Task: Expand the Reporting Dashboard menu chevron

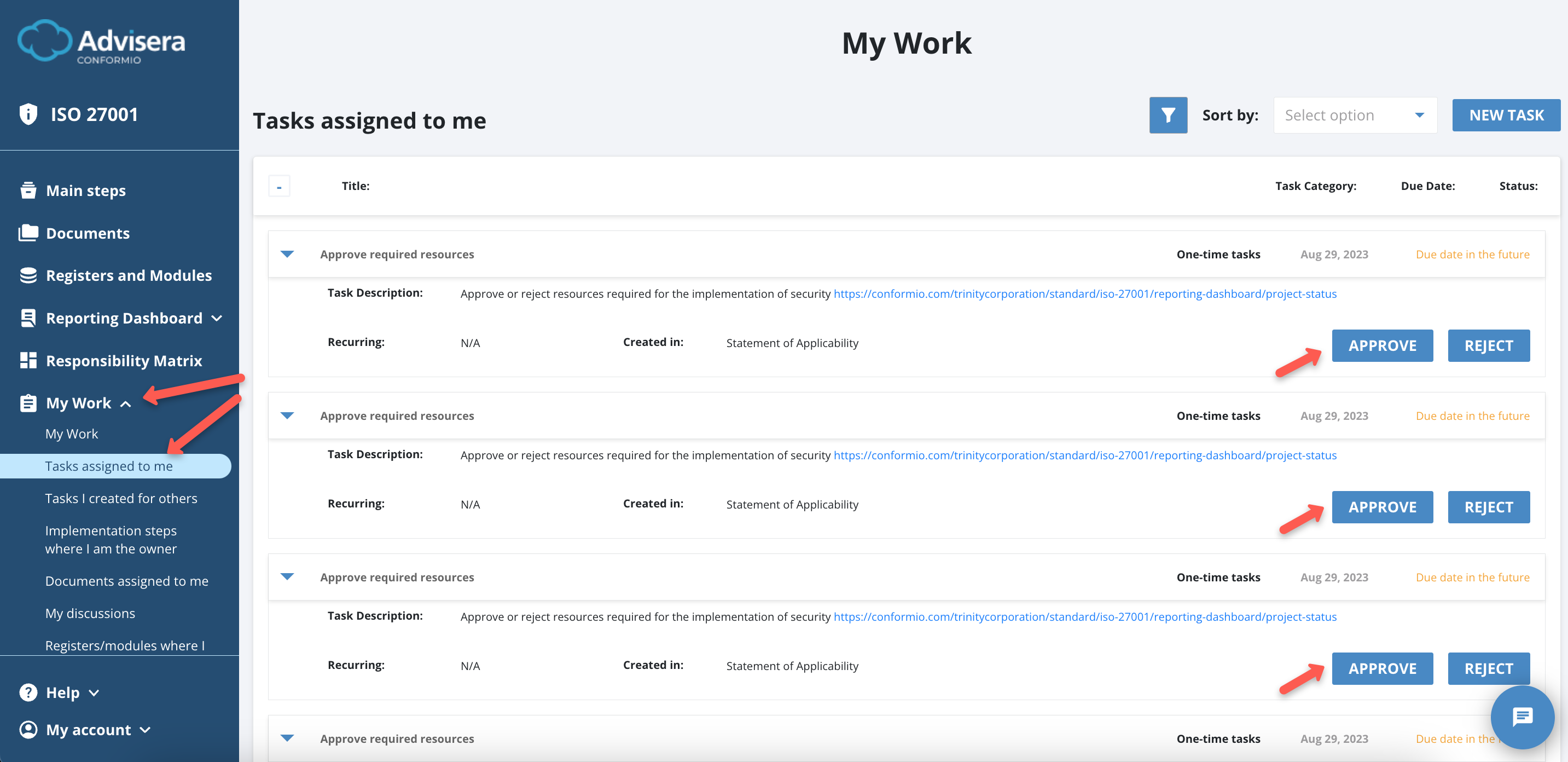Action: point(217,319)
